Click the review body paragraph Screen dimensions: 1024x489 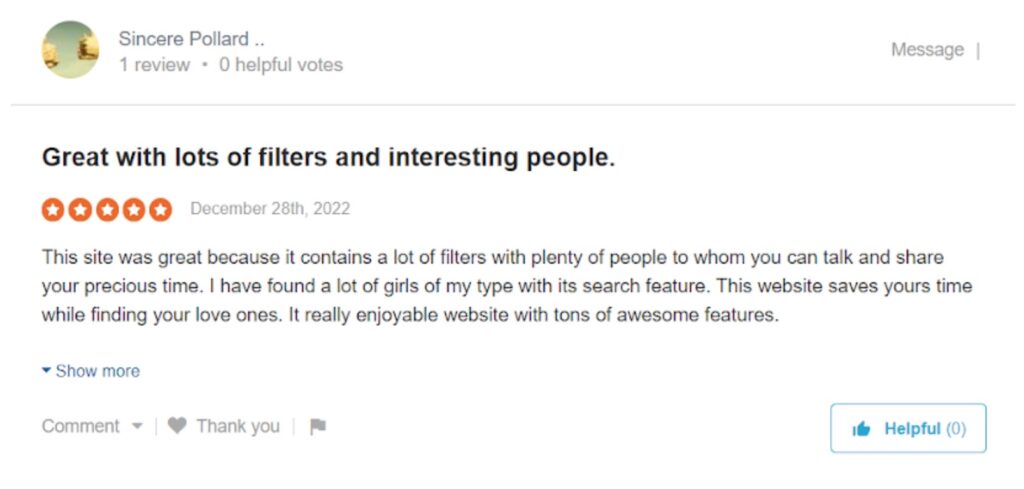coord(506,286)
